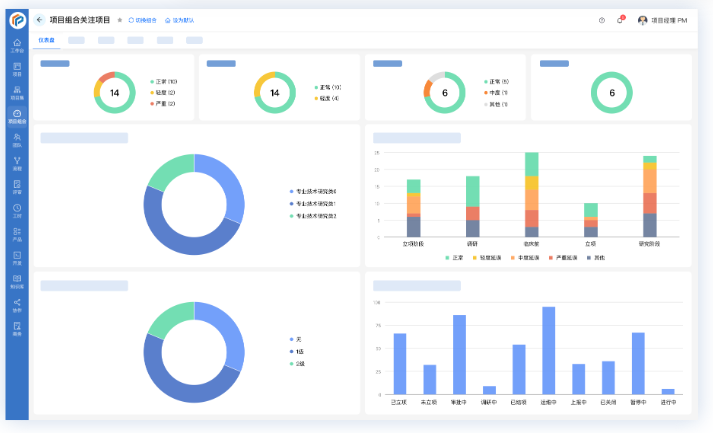
Task: Open the 工作台 workbench sidebar icon
Action: 17,45
